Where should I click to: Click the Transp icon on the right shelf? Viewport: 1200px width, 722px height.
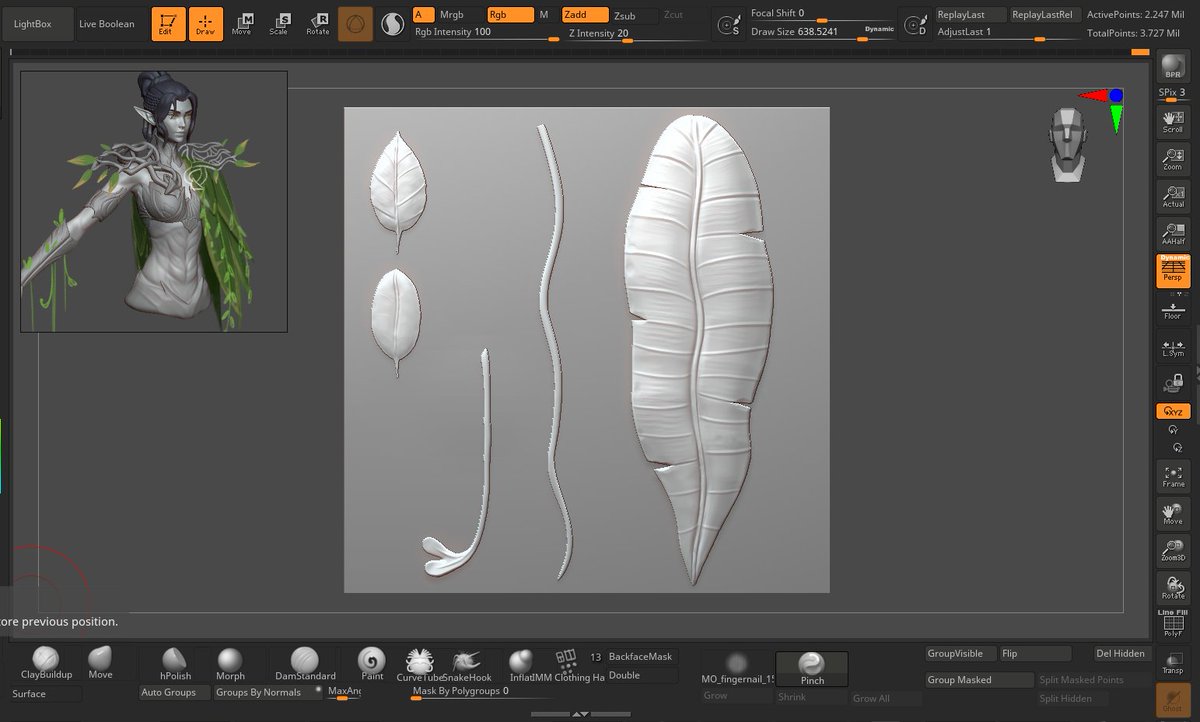[x=1172, y=665]
